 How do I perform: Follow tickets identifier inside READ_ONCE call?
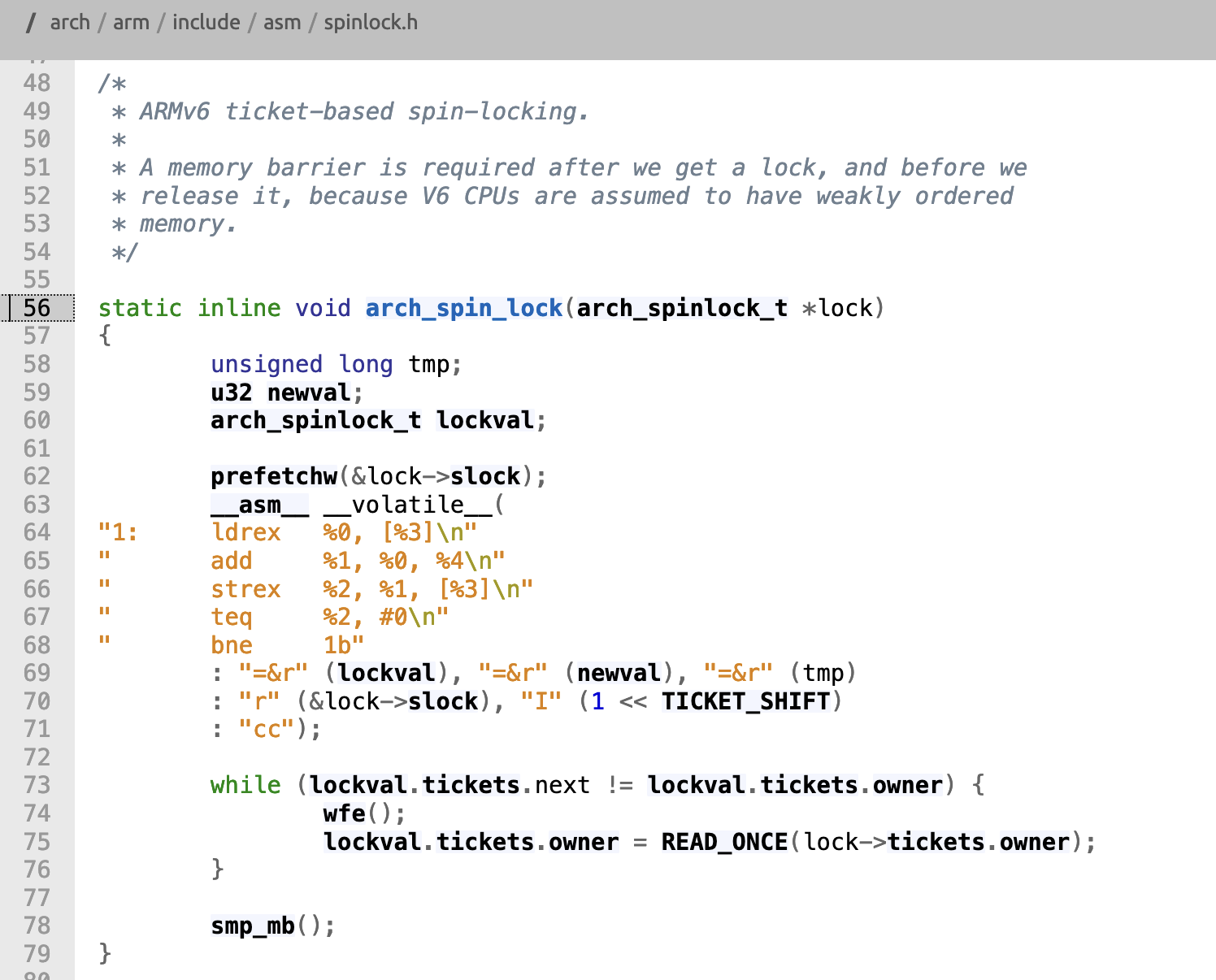[x=936, y=842]
